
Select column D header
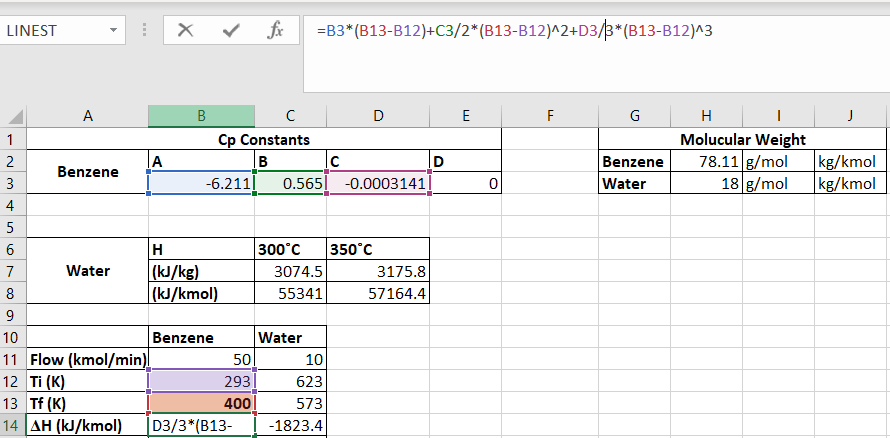tap(377, 116)
